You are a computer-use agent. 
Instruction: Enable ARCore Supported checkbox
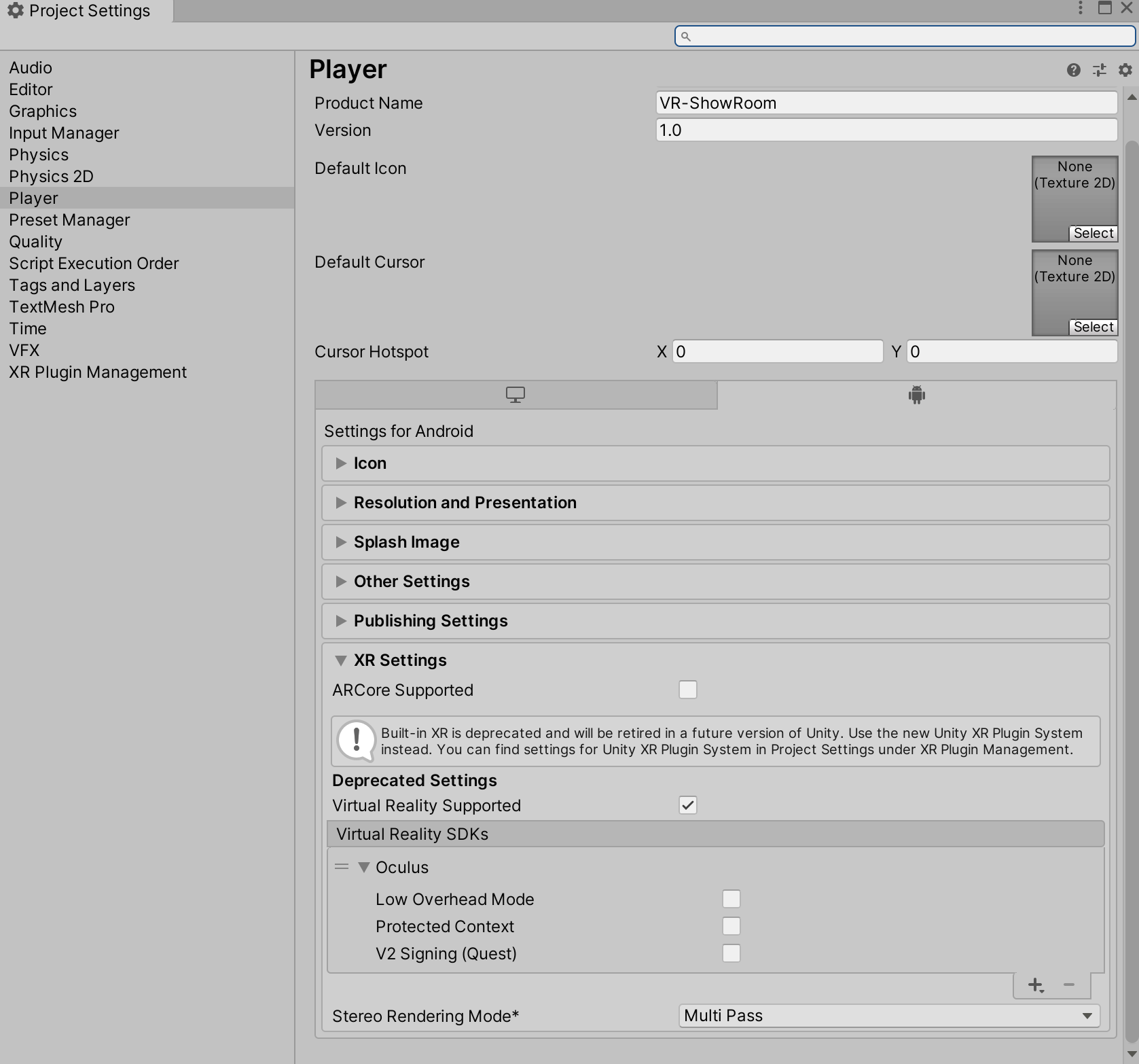688,690
